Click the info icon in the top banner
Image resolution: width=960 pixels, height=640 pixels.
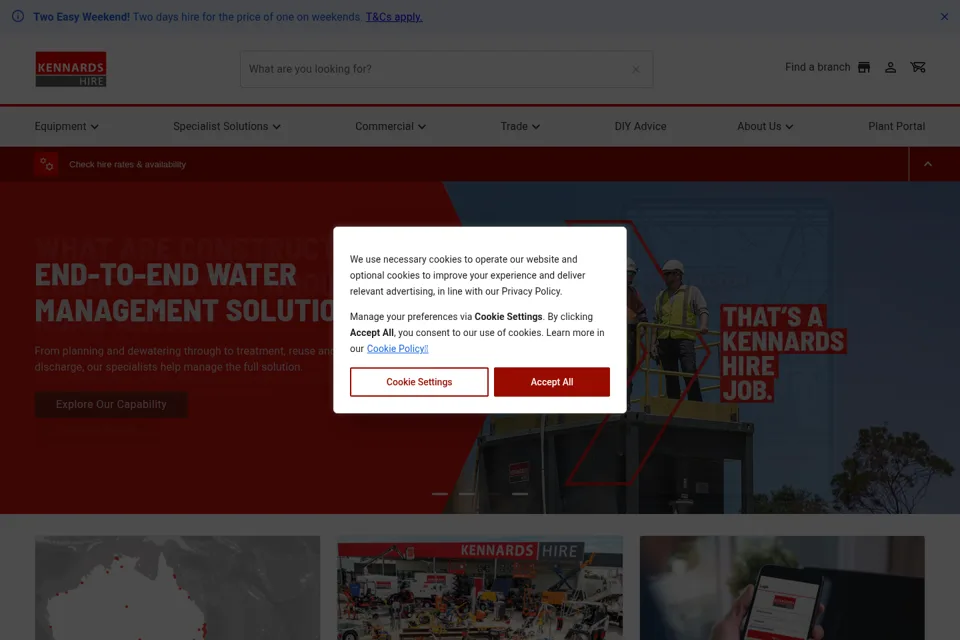point(18,16)
